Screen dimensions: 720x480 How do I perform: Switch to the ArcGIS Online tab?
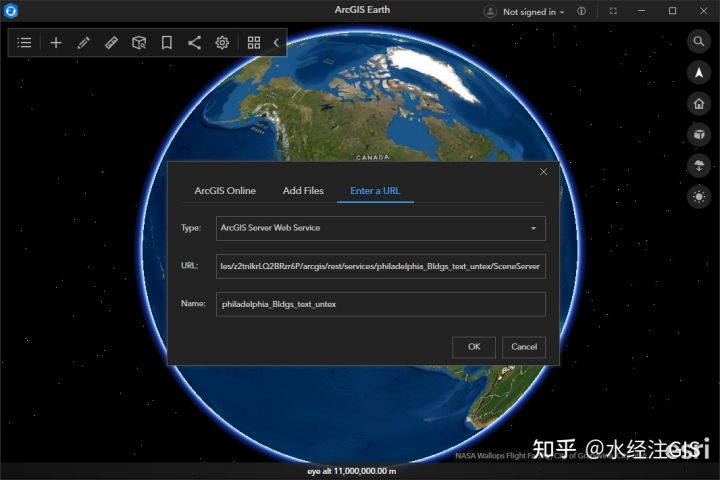(x=225, y=191)
